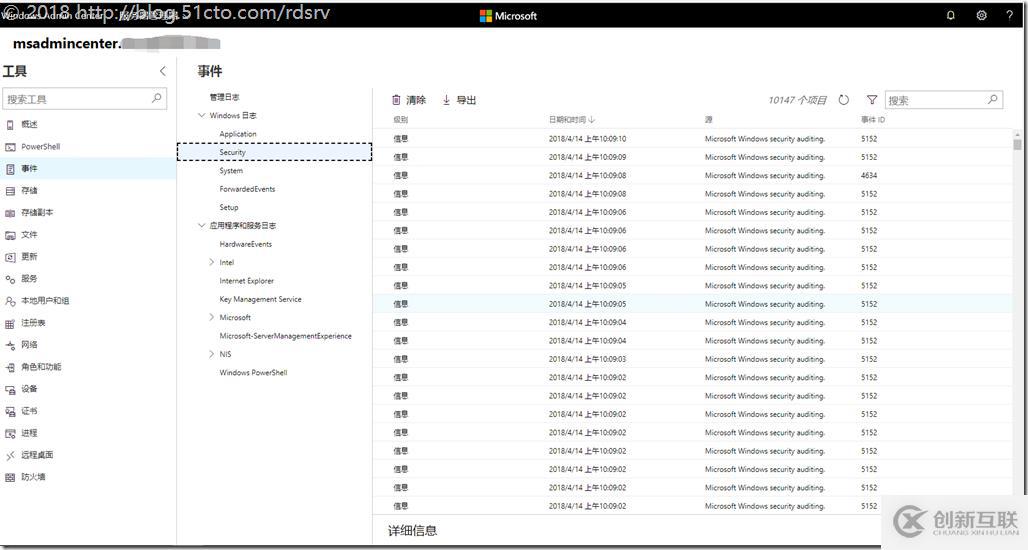
Task: Select event row at 上午10:09:10
Action: pos(694,139)
